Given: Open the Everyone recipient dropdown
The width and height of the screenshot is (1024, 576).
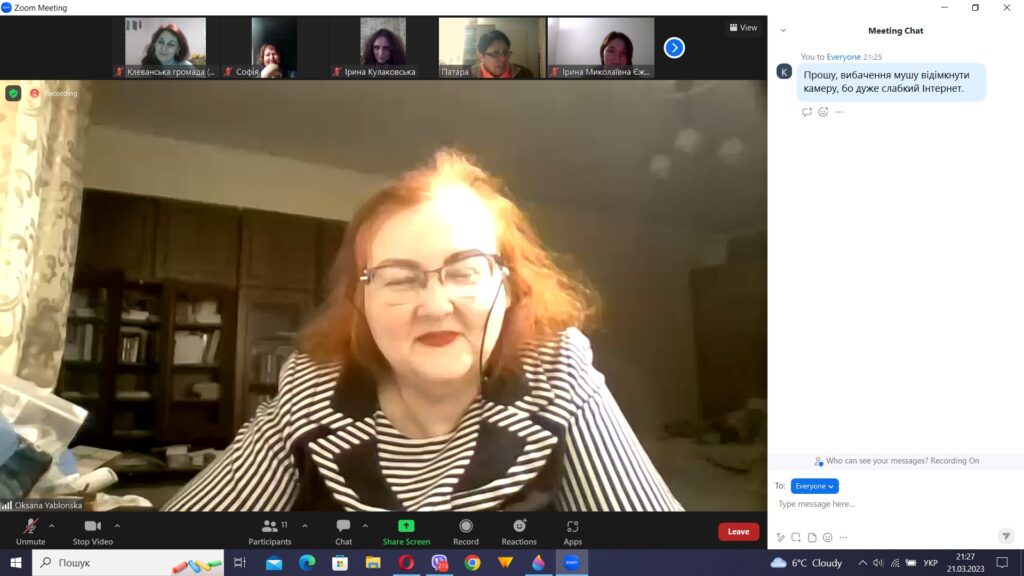Looking at the screenshot, I should (814, 486).
